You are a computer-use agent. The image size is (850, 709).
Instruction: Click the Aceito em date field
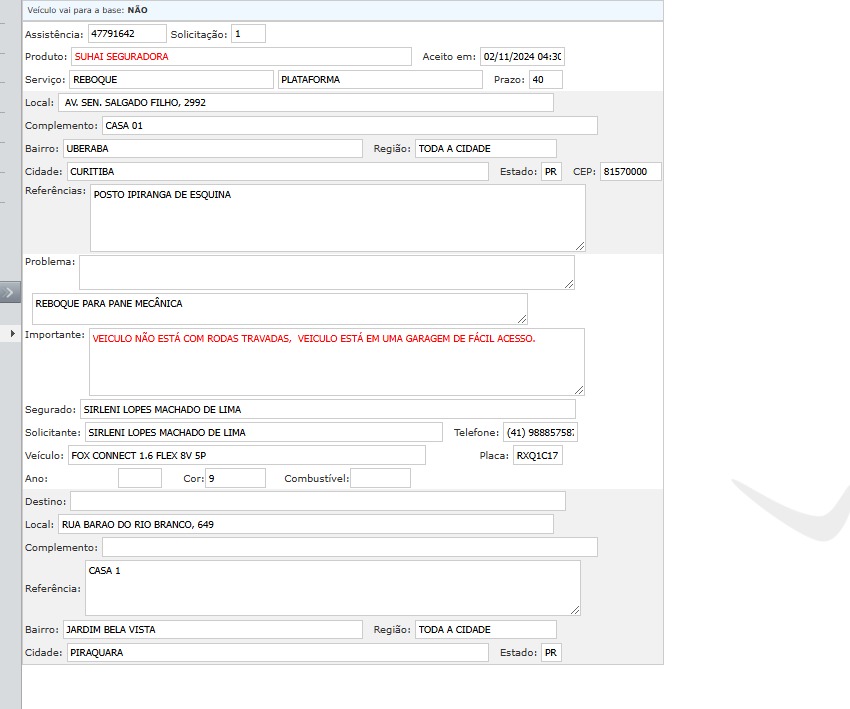523,56
